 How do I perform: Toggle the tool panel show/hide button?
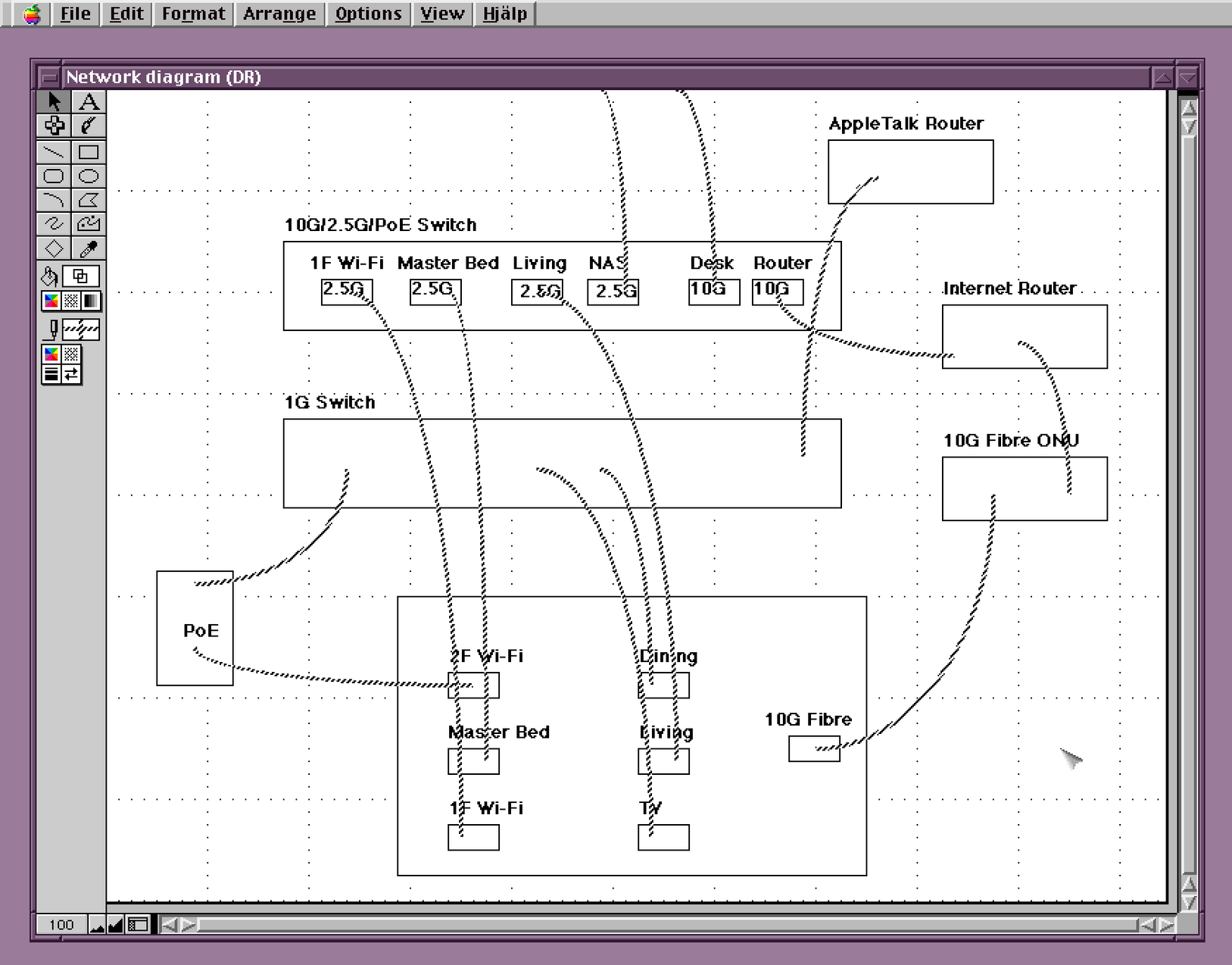coord(138,924)
